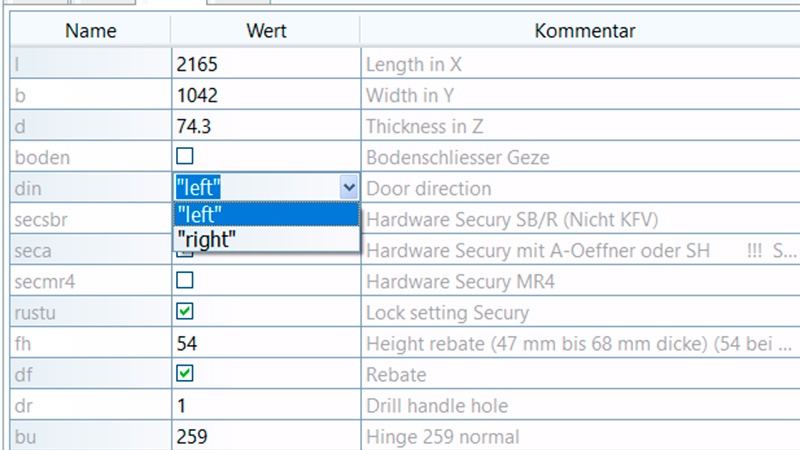Select the name cell "secsbr"
800x450 pixels.
click(91, 219)
